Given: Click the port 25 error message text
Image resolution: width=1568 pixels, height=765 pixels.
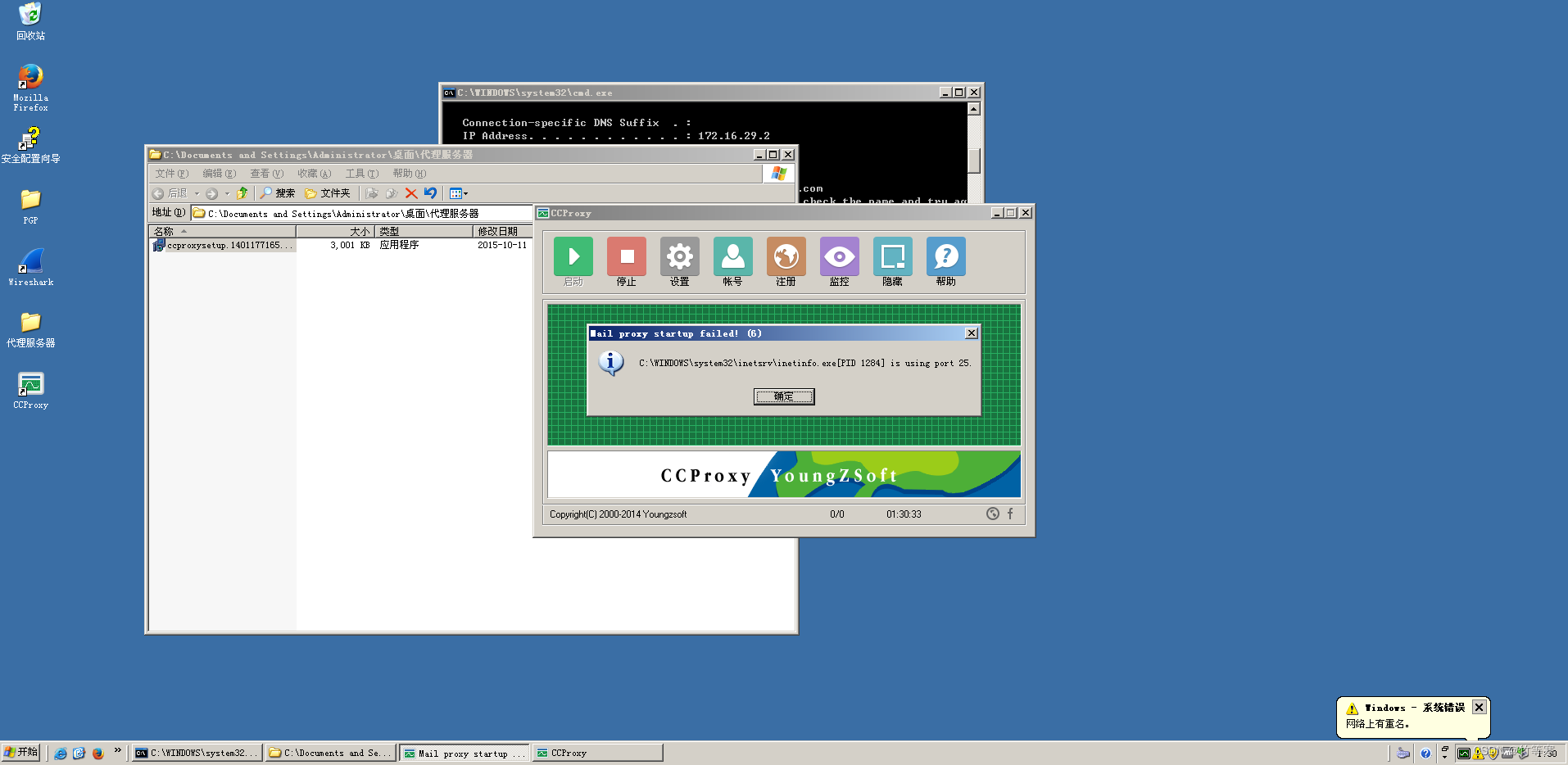Looking at the screenshot, I should [804, 363].
